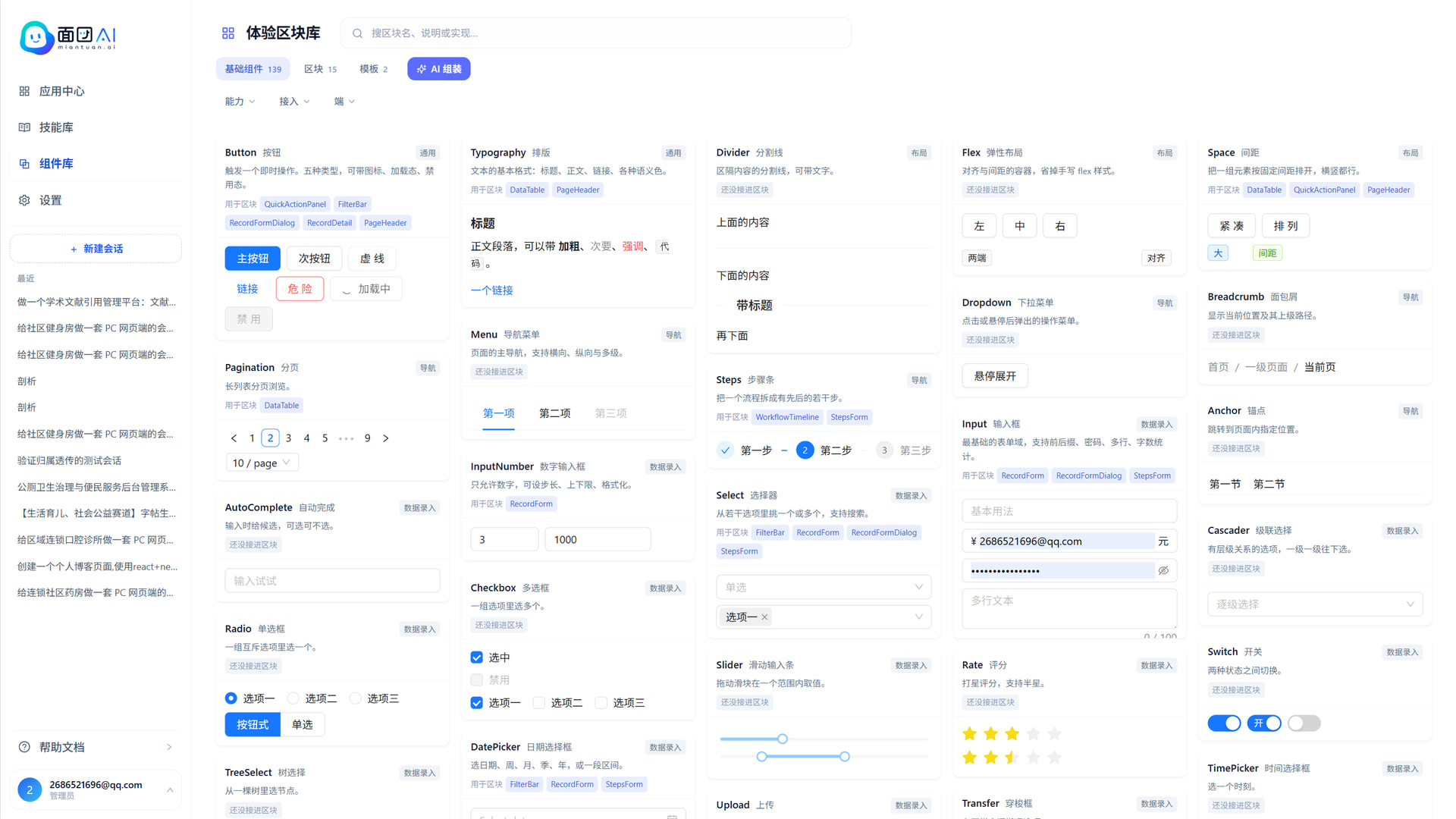Switch to the 基础组件 tab
1456x819 pixels.
[x=253, y=69]
